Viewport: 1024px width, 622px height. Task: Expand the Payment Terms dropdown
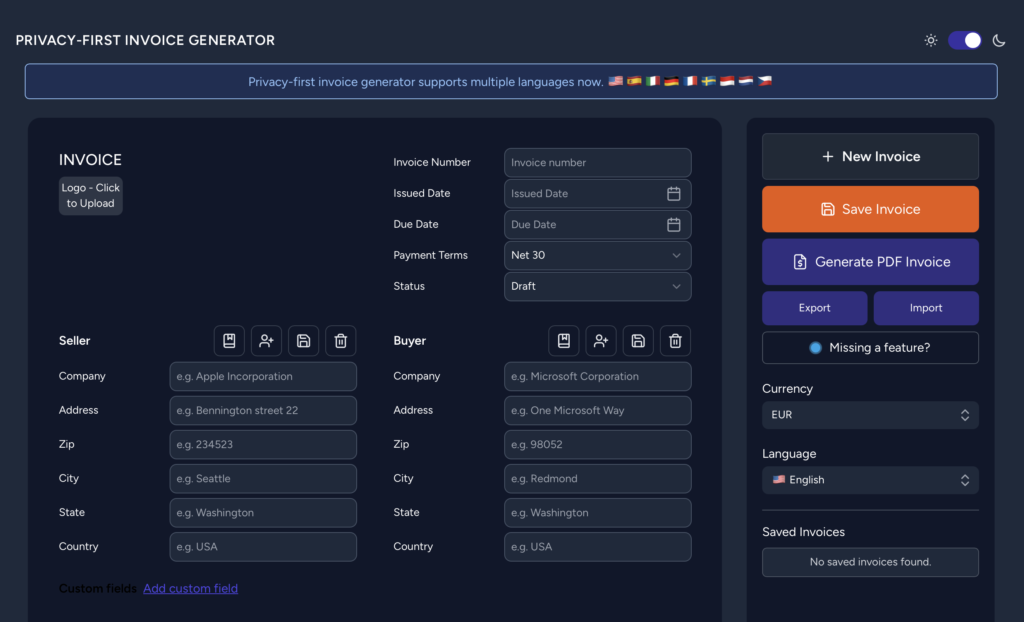[x=597, y=256]
